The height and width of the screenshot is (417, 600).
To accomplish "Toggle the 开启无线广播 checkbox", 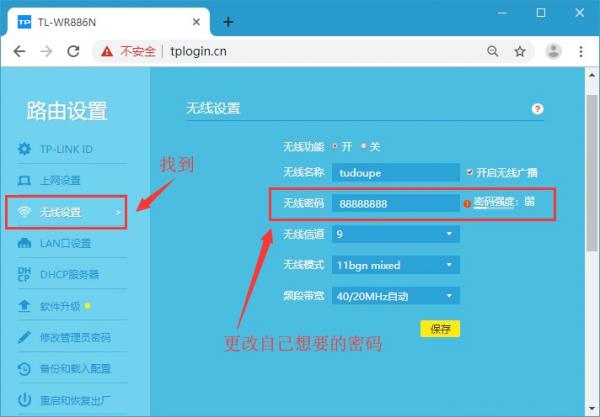I will (469, 172).
